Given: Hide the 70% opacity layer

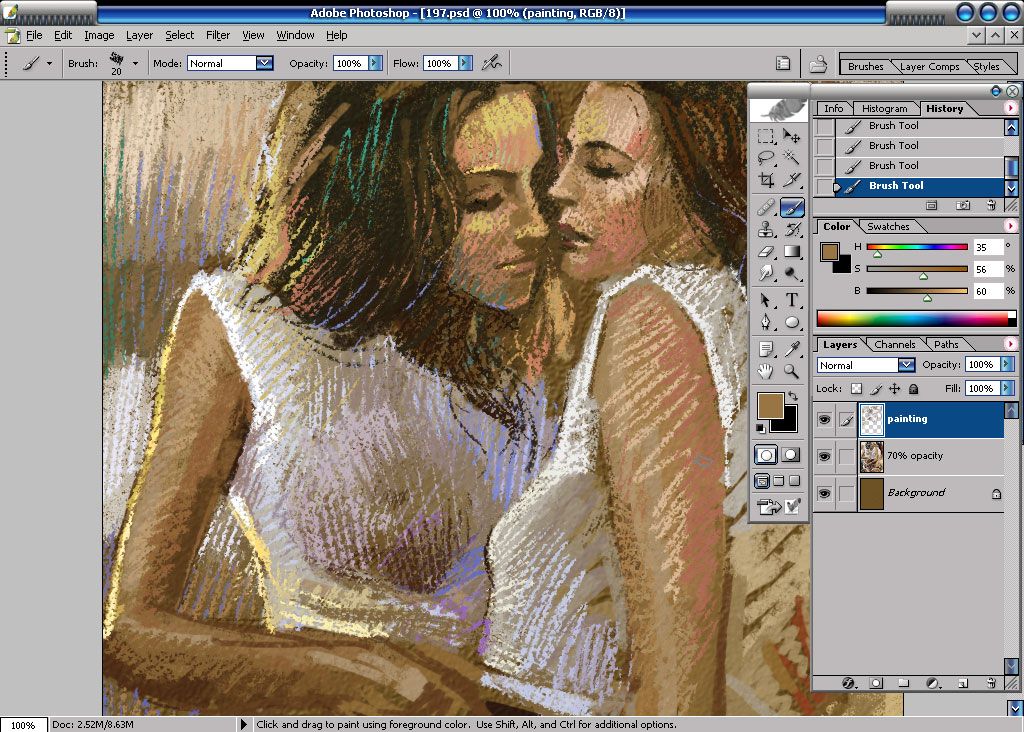Looking at the screenshot, I should 824,456.
